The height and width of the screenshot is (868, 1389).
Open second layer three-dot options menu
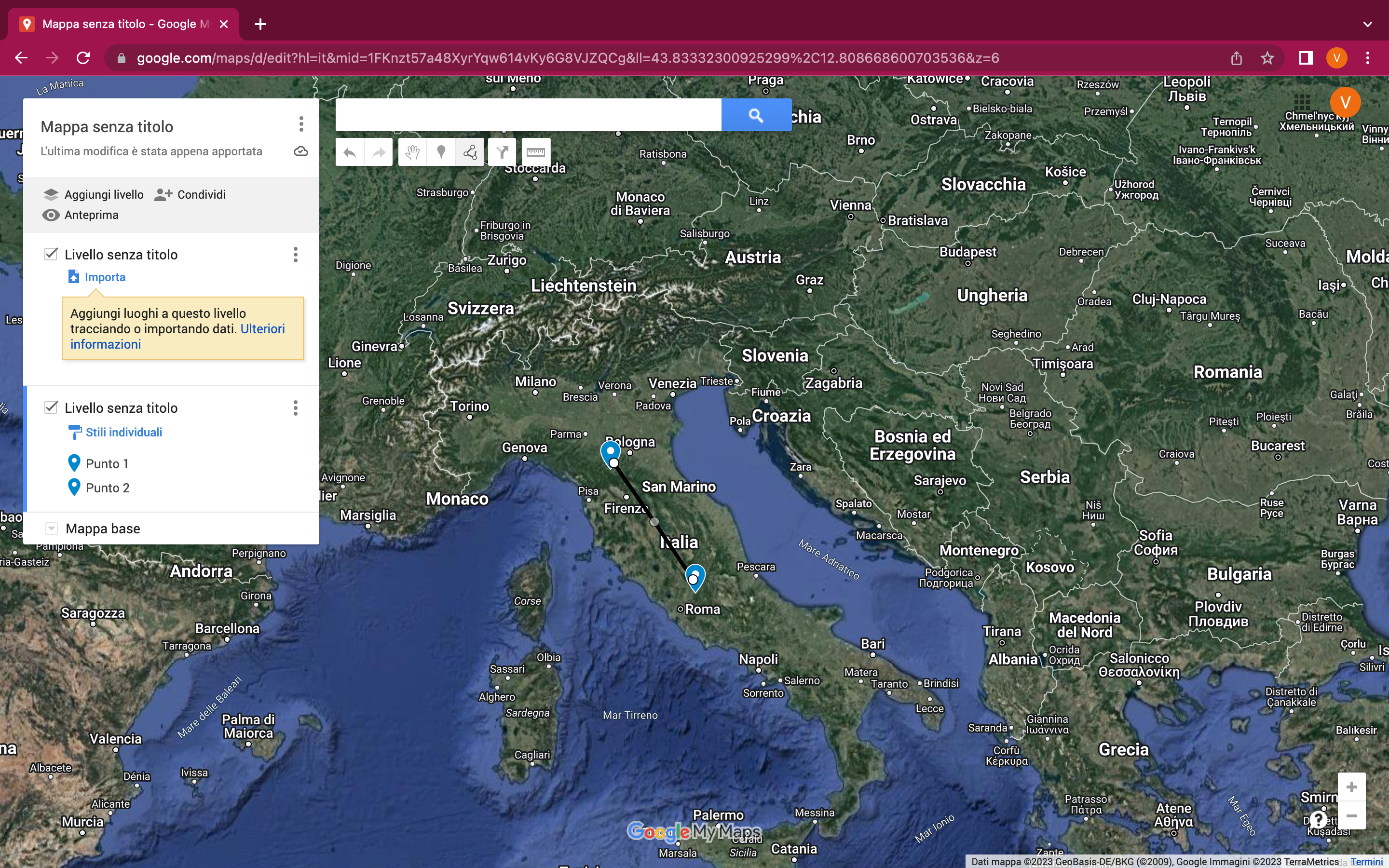tap(296, 407)
